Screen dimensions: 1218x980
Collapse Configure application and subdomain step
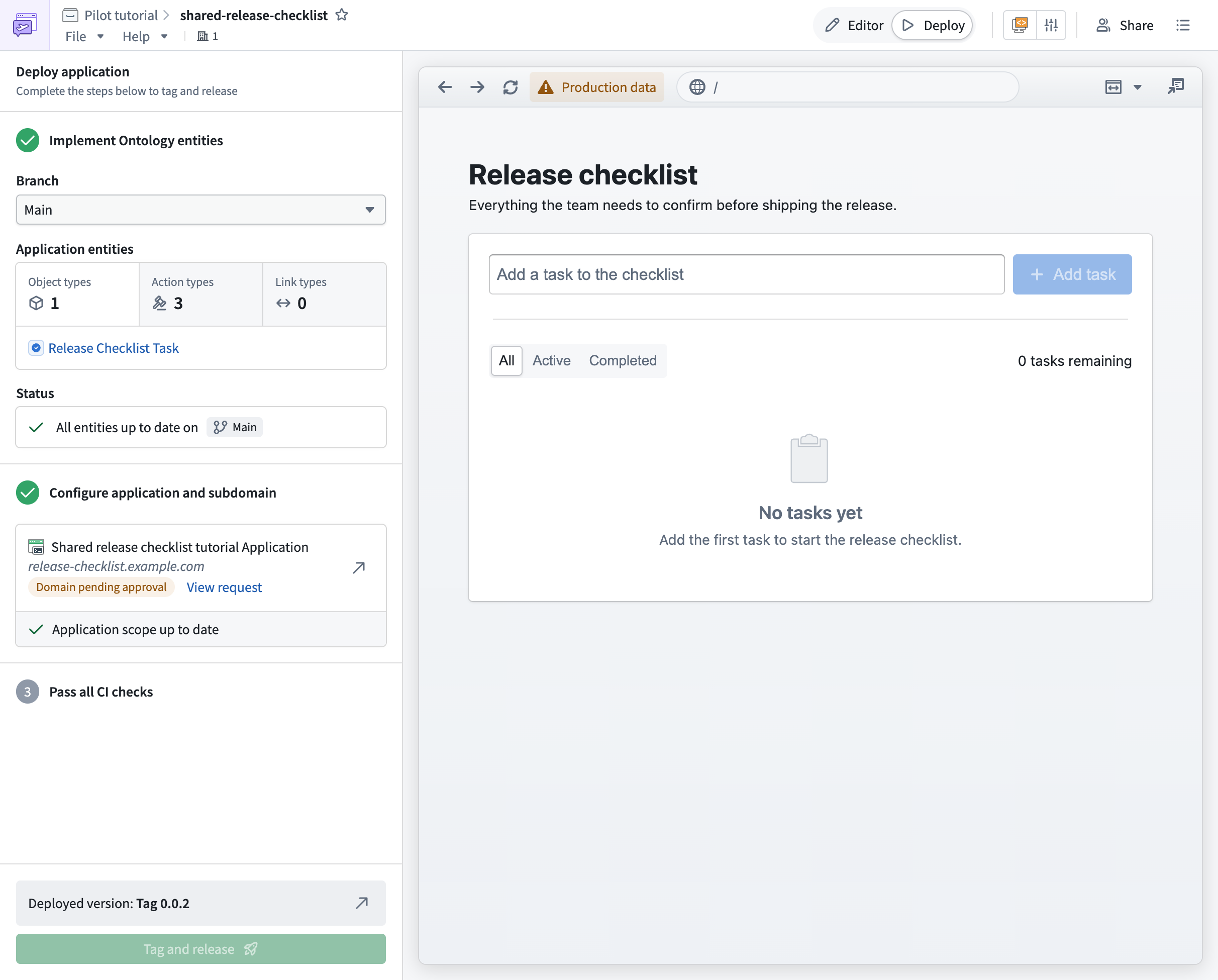[x=163, y=493]
